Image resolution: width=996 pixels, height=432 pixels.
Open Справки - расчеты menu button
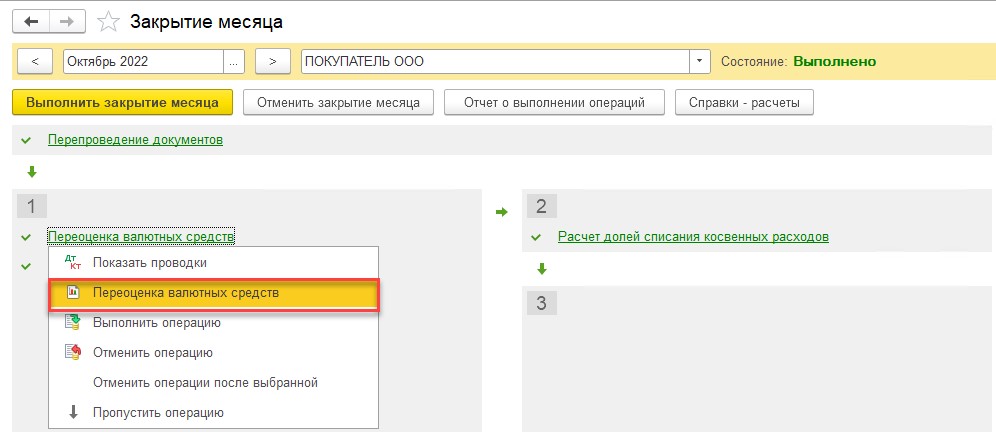tap(744, 102)
